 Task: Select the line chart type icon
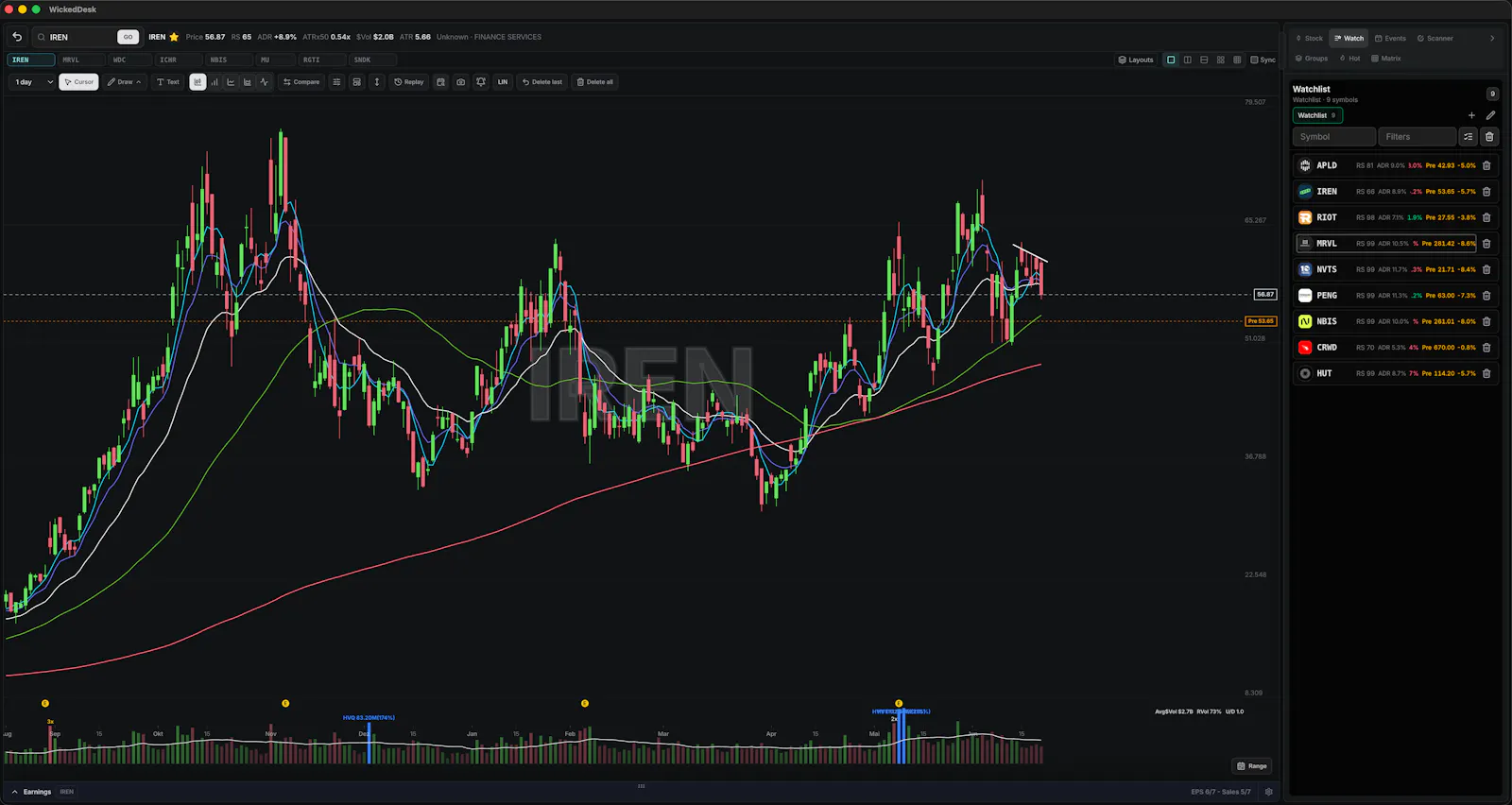pos(231,82)
